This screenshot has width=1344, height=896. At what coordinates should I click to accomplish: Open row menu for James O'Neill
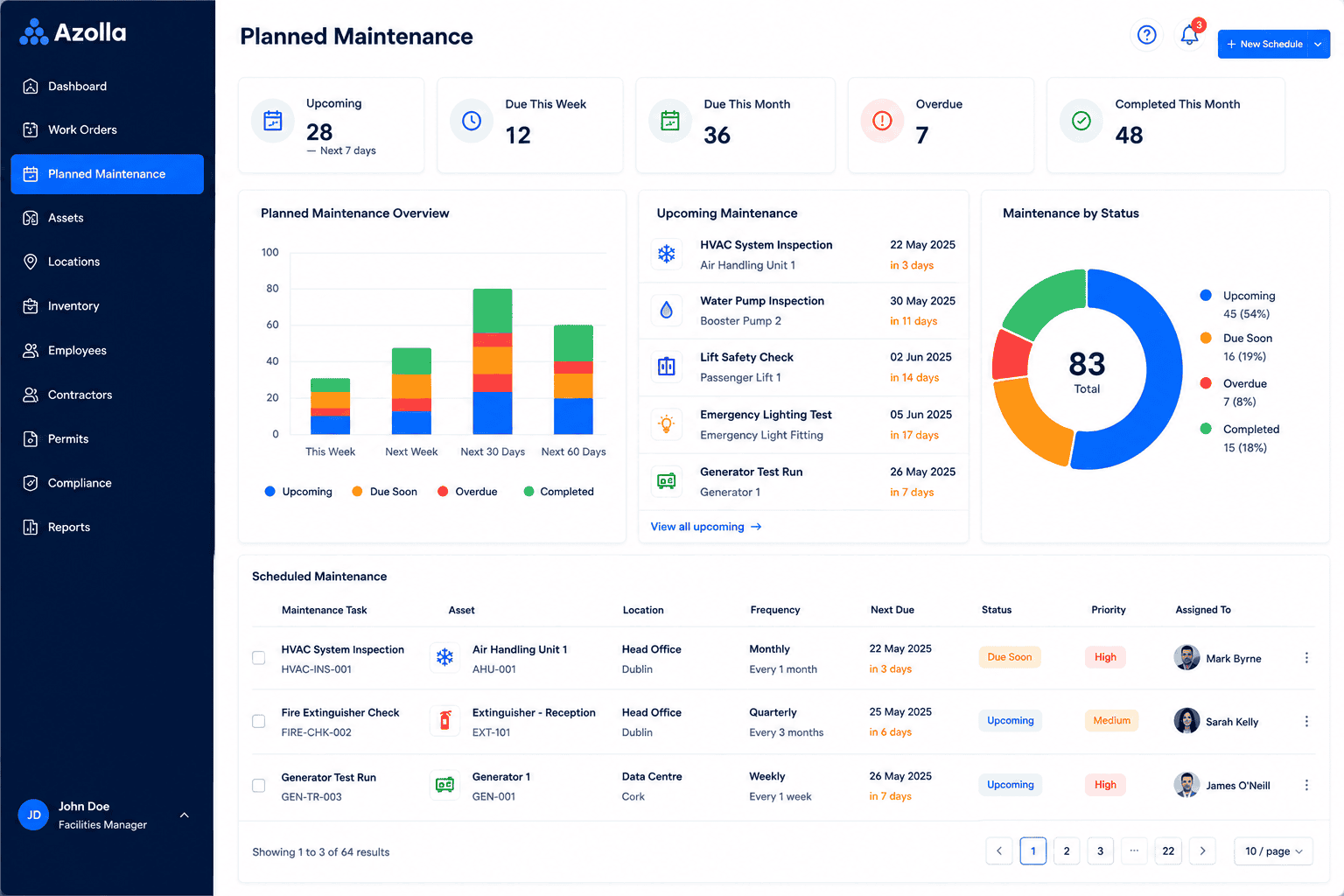1306,786
